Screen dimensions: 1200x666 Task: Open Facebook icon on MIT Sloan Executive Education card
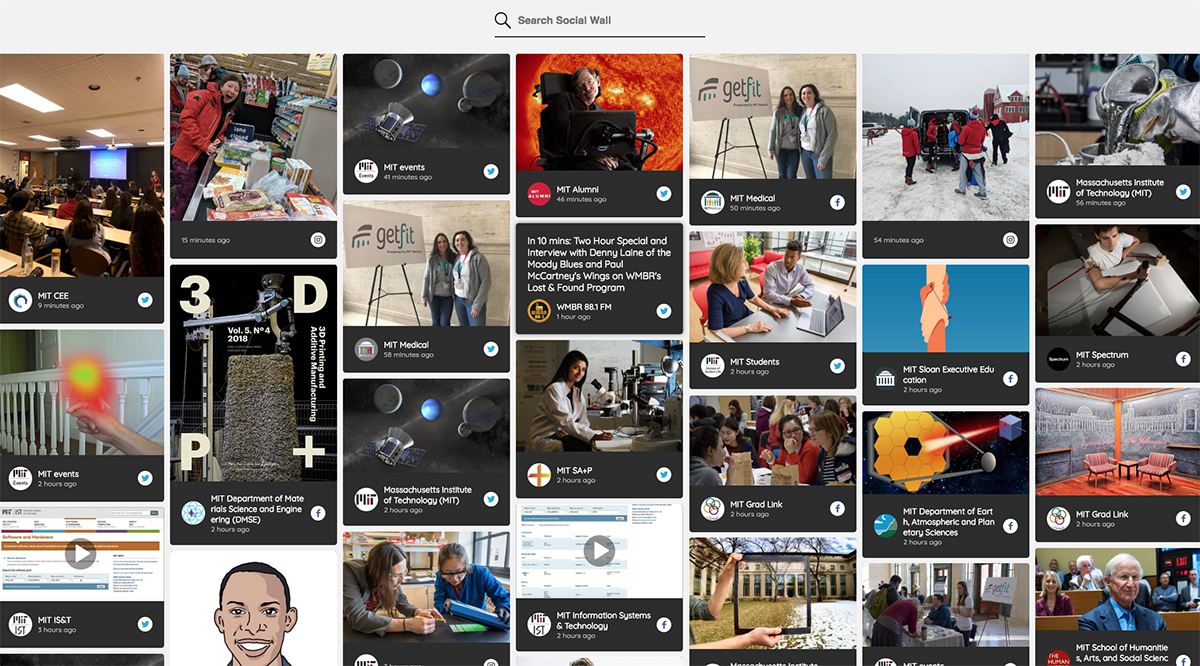click(x=1010, y=379)
